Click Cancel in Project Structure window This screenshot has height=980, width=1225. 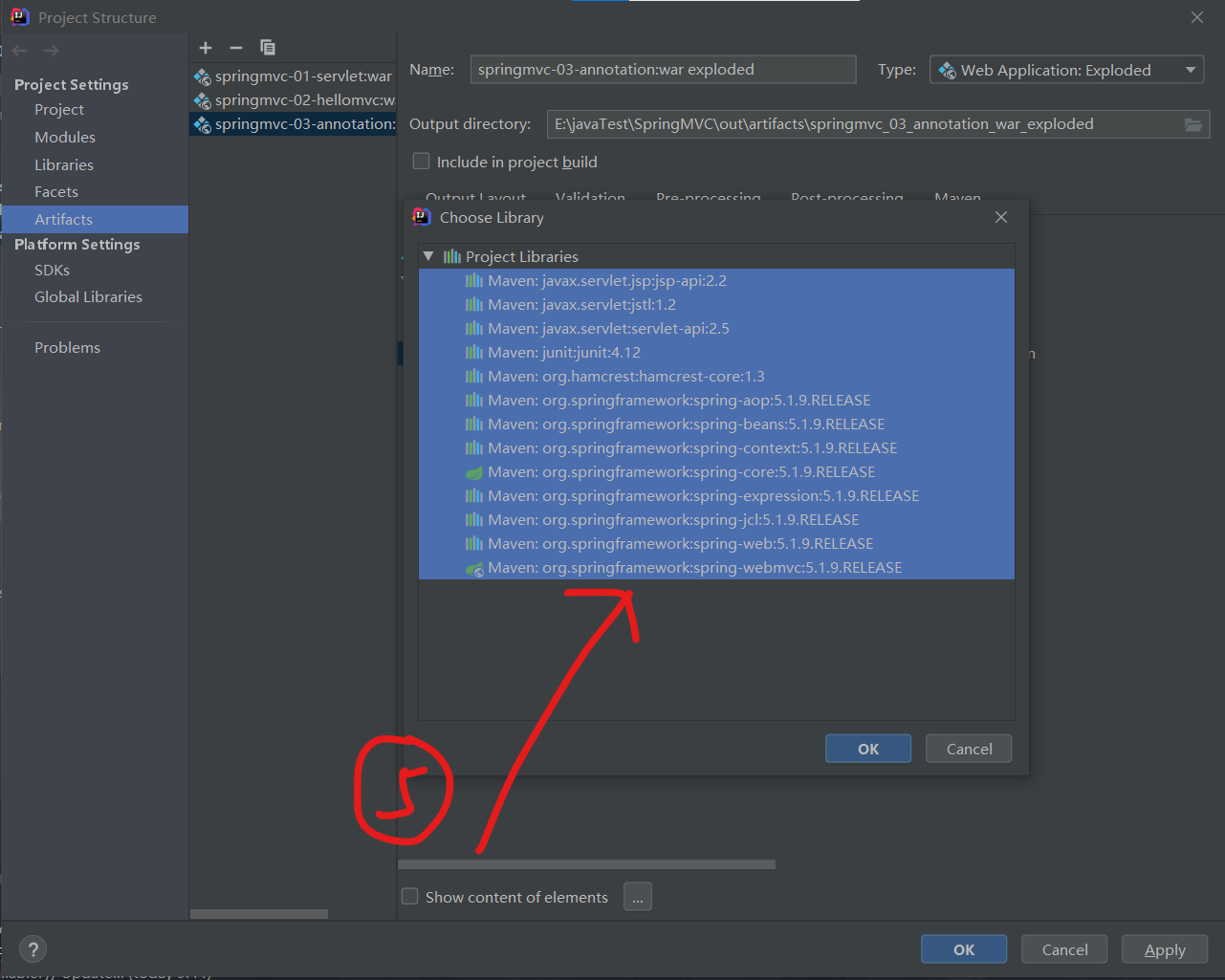coord(1064,949)
